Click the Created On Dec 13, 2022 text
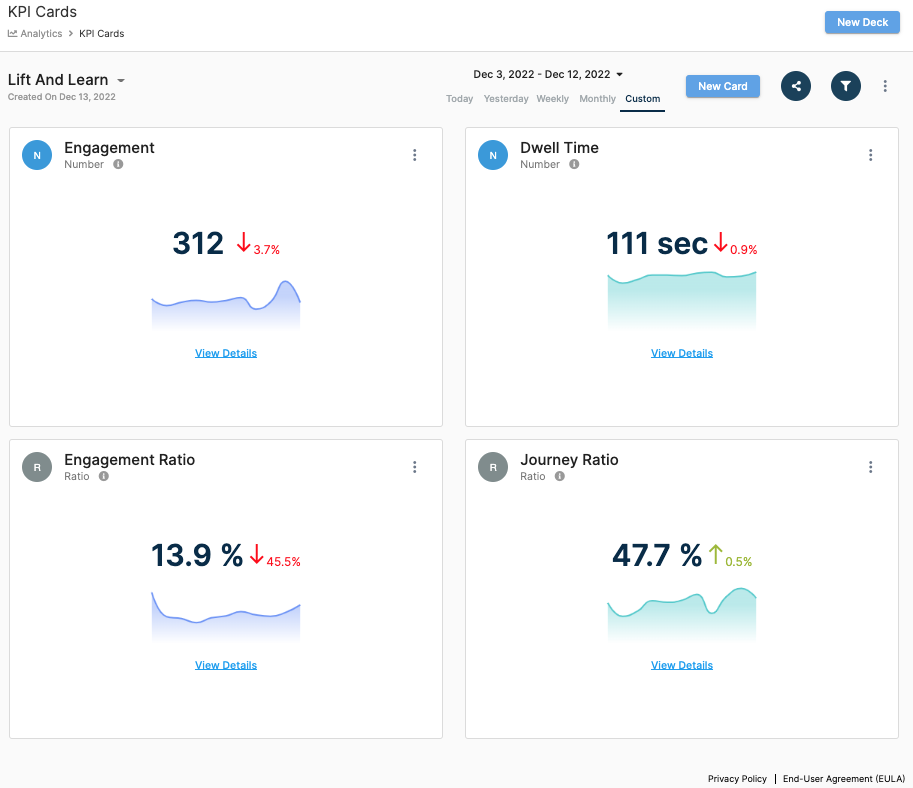913x788 pixels. pyautogui.click(x=62, y=97)
